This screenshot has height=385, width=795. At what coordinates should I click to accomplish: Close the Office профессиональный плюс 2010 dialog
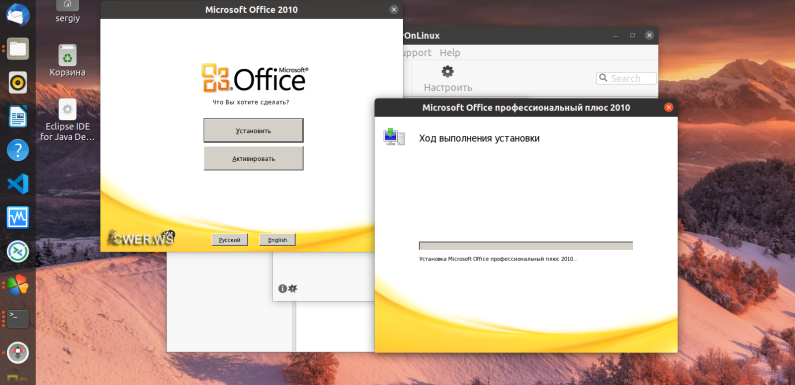point(668,108)
